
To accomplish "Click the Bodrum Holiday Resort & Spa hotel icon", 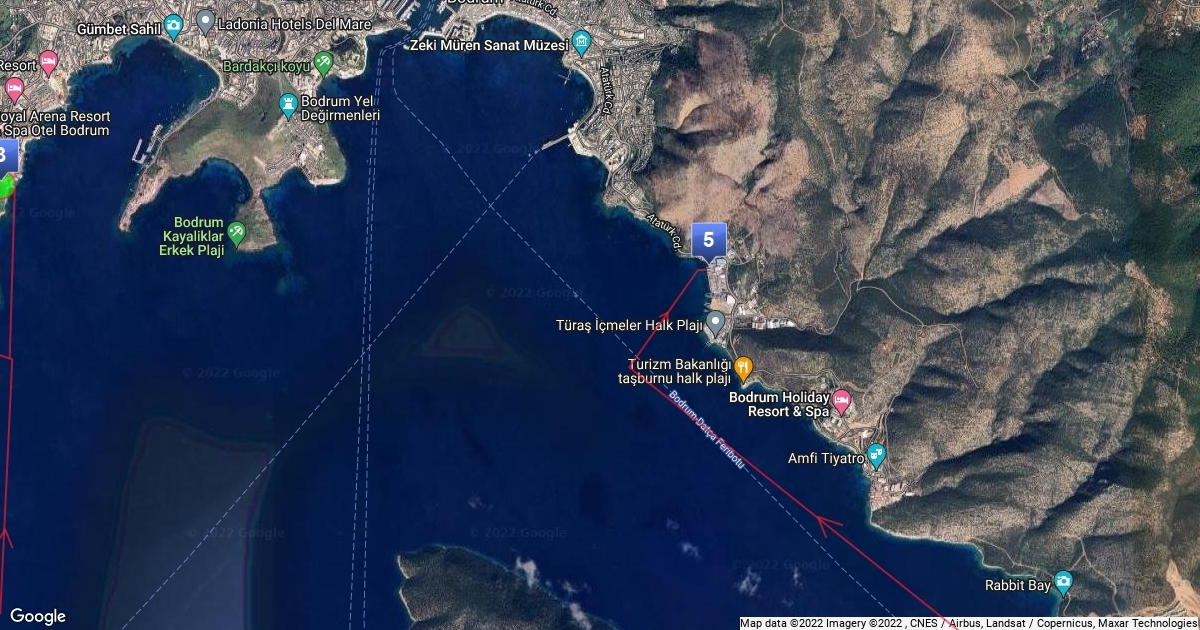I will pyautogui.click(x=842, y=402).
